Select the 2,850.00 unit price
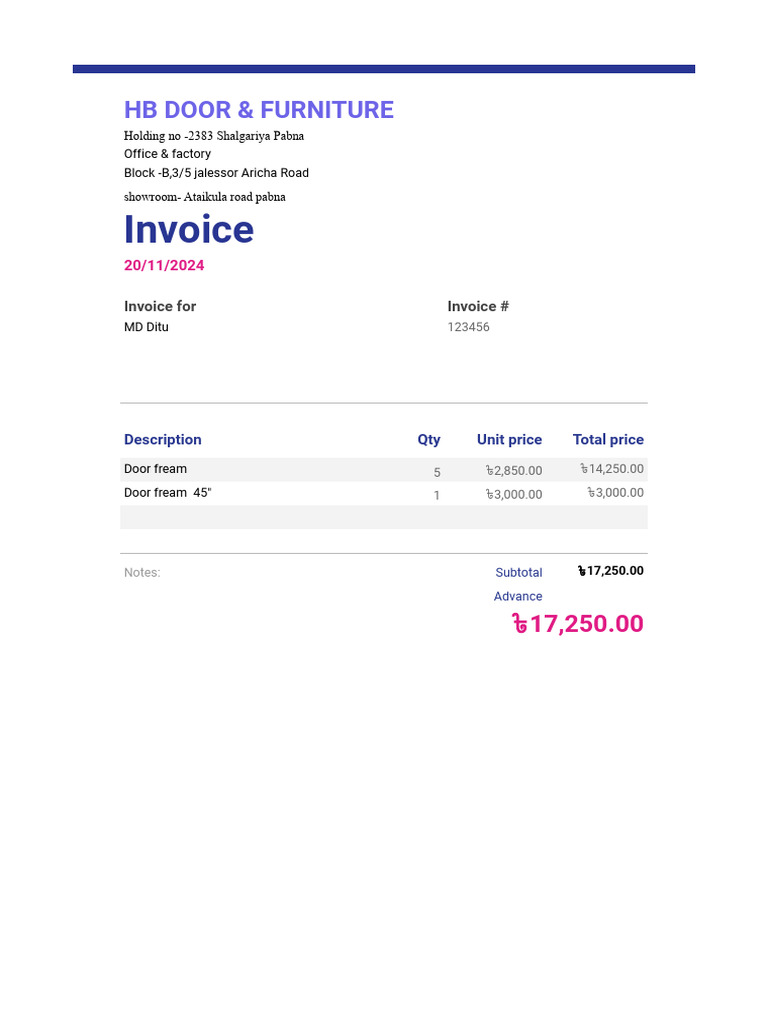Viewport: 768px width, 1024px height. click(x=514, y=471)
